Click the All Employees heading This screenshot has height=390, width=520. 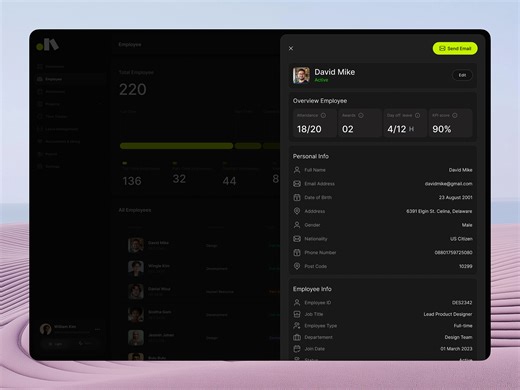click(x=135, y=210)
